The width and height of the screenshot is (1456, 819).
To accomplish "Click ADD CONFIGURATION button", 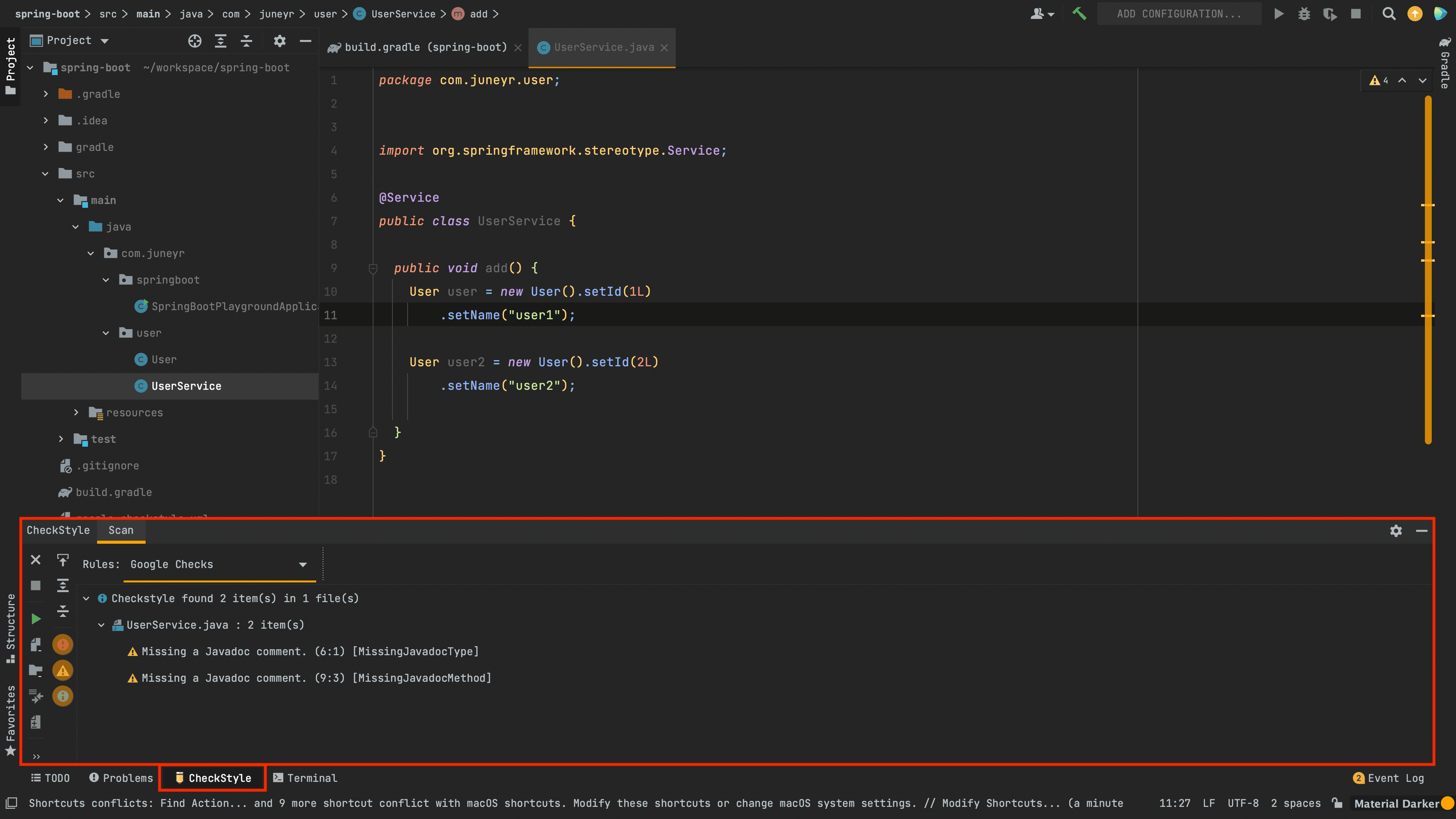I will [1179, 14].
